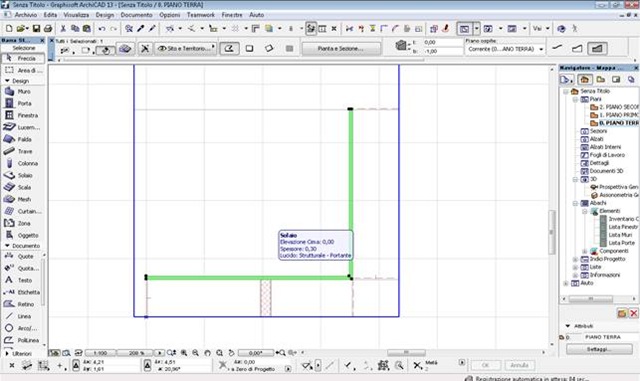
Task: Open the Edita menu
Action: point(50,15)
